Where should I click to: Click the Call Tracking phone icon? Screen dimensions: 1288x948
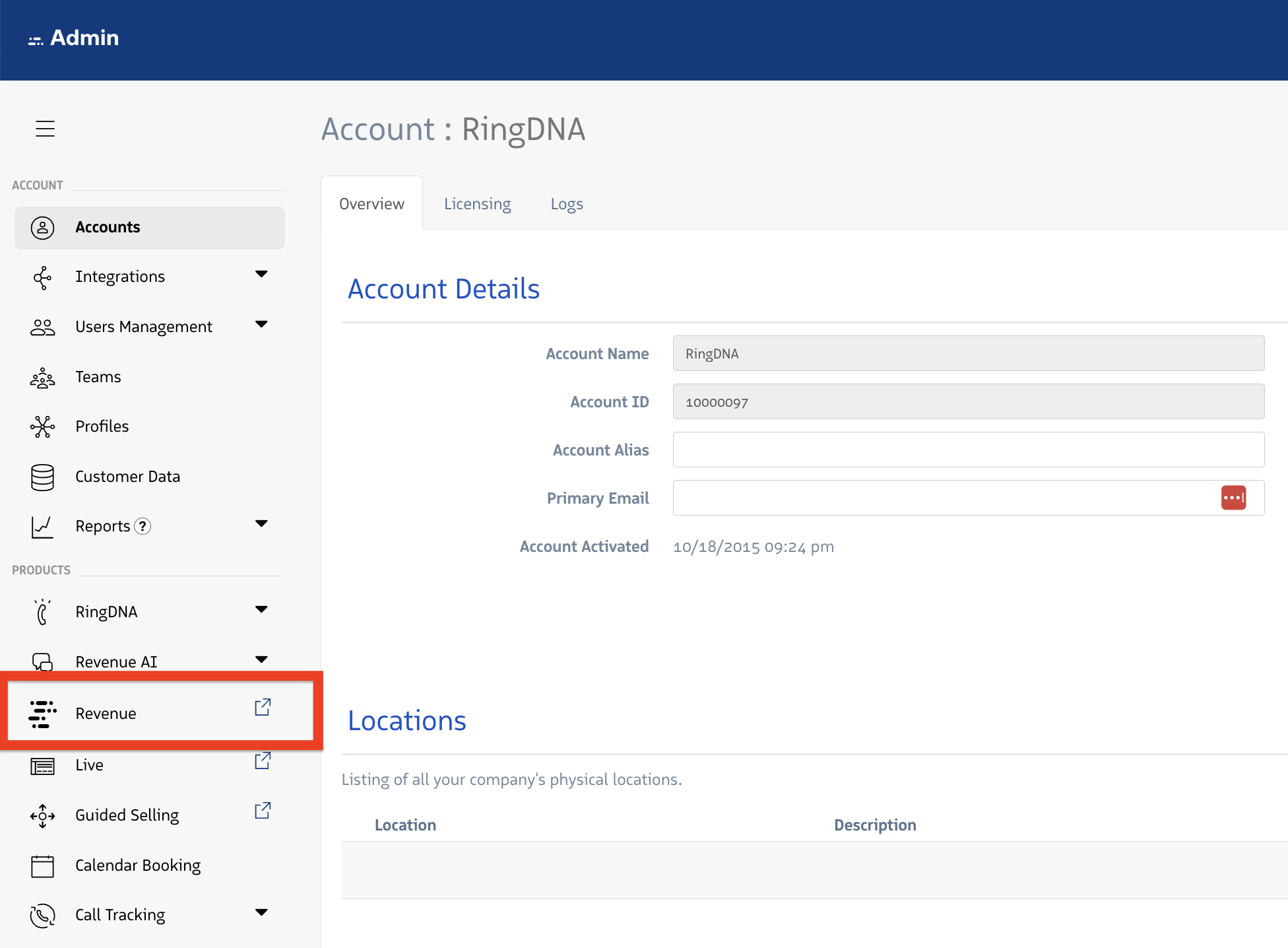pos(42,916)
